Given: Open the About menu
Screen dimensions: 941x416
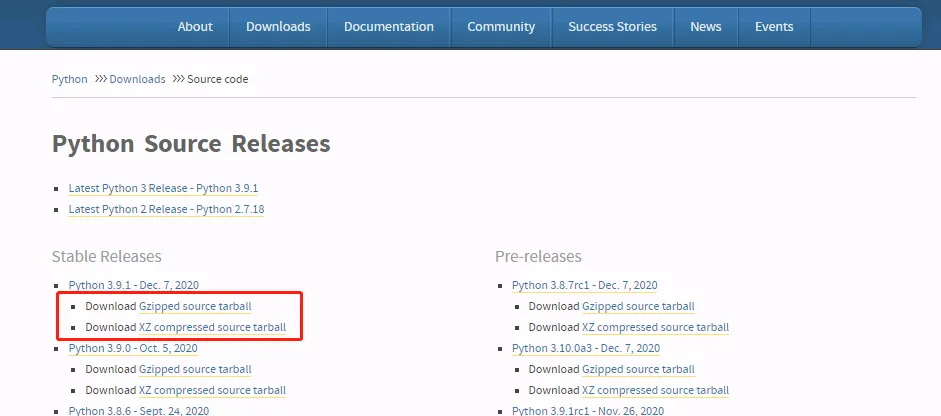Looking at the screenshot, I should click(195, 27).
